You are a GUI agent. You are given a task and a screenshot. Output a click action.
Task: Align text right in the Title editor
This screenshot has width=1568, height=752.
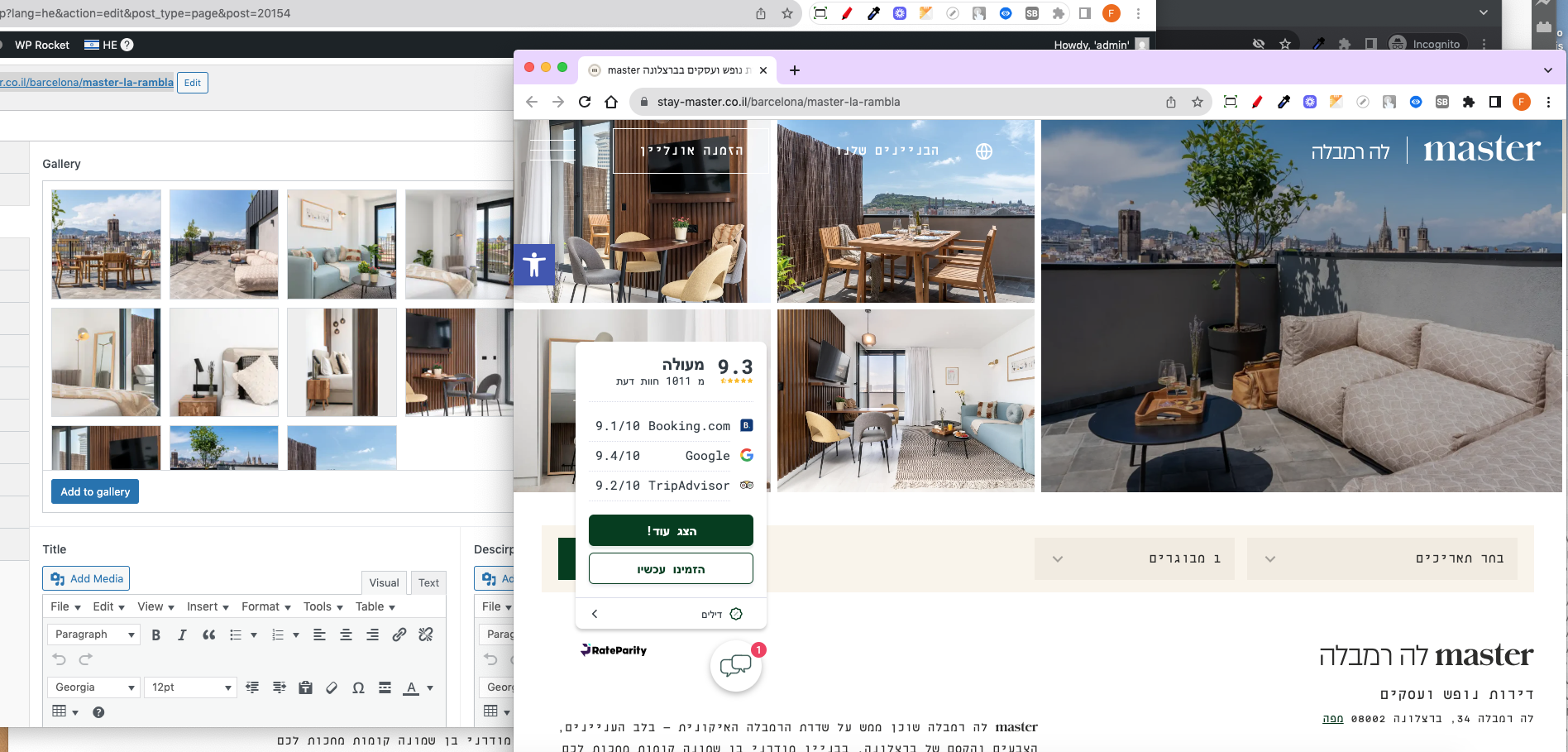click(373, 635)
